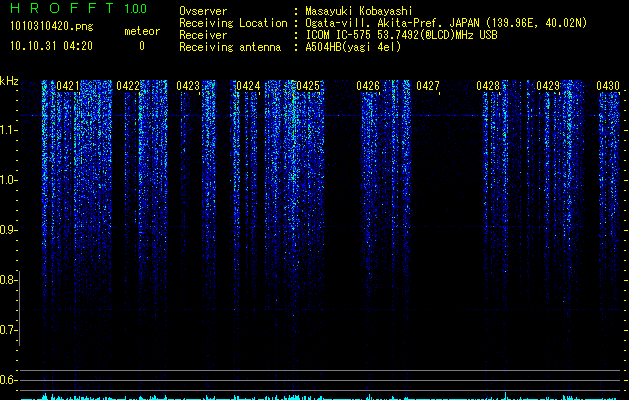629x400 pixels.
Task: Click the 0427 time marker
Action: 428,86
